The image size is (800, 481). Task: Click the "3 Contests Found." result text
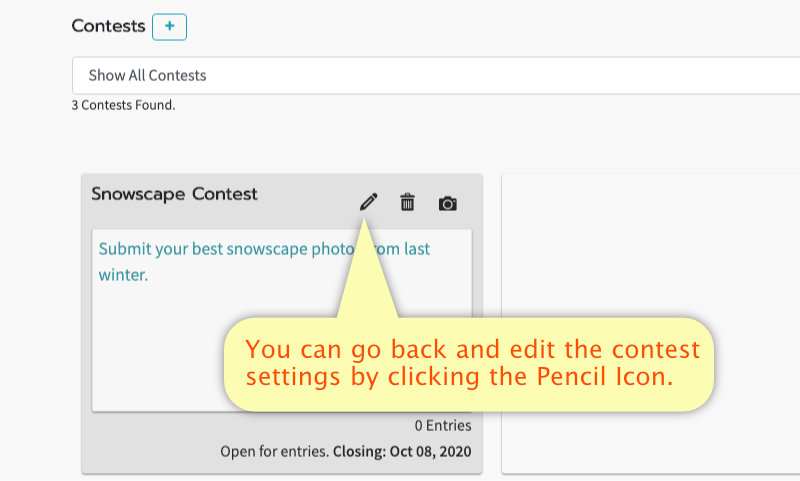(x=123, y=105)
